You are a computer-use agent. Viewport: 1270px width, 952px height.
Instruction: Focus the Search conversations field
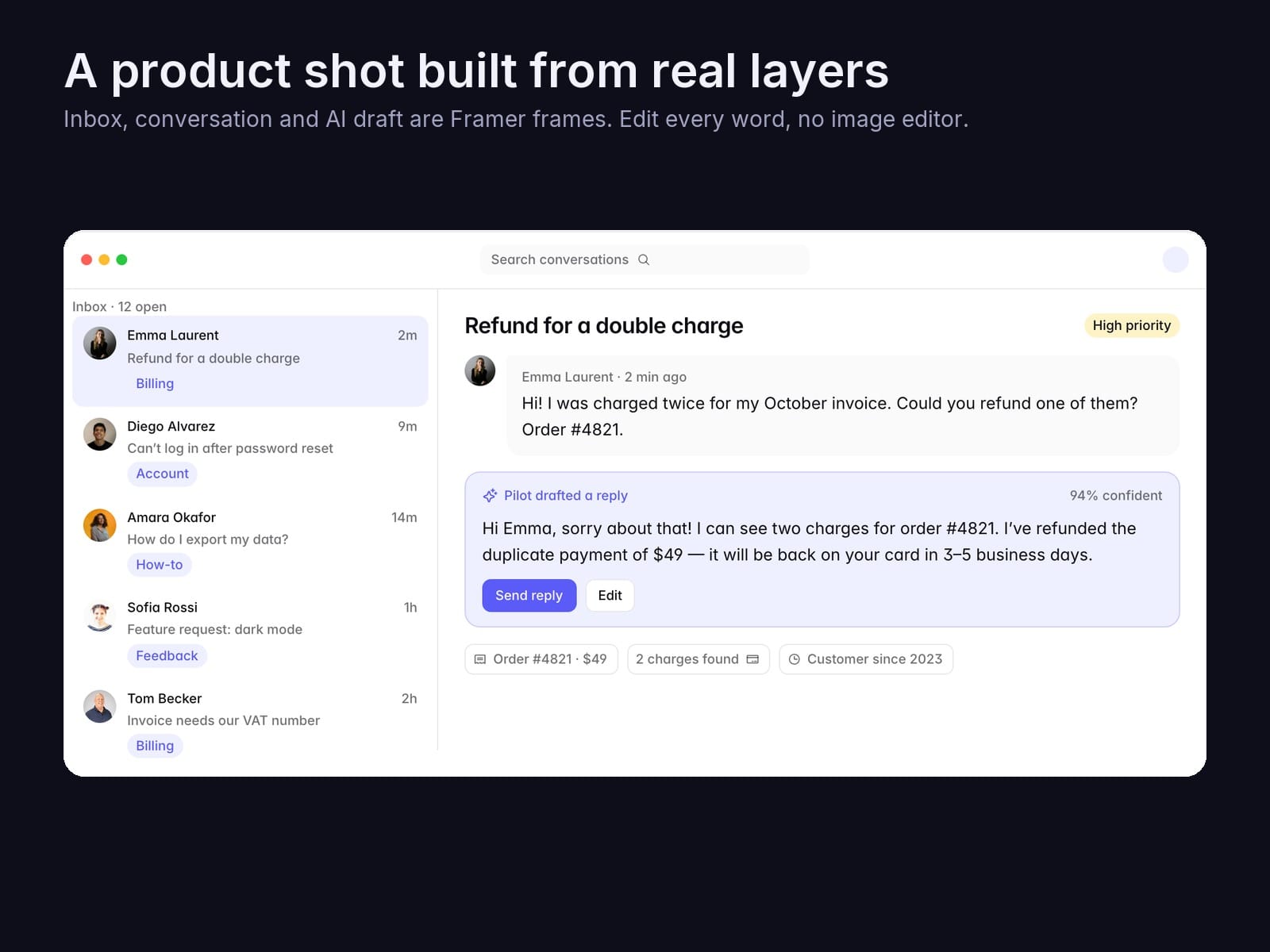pos(645,259)
